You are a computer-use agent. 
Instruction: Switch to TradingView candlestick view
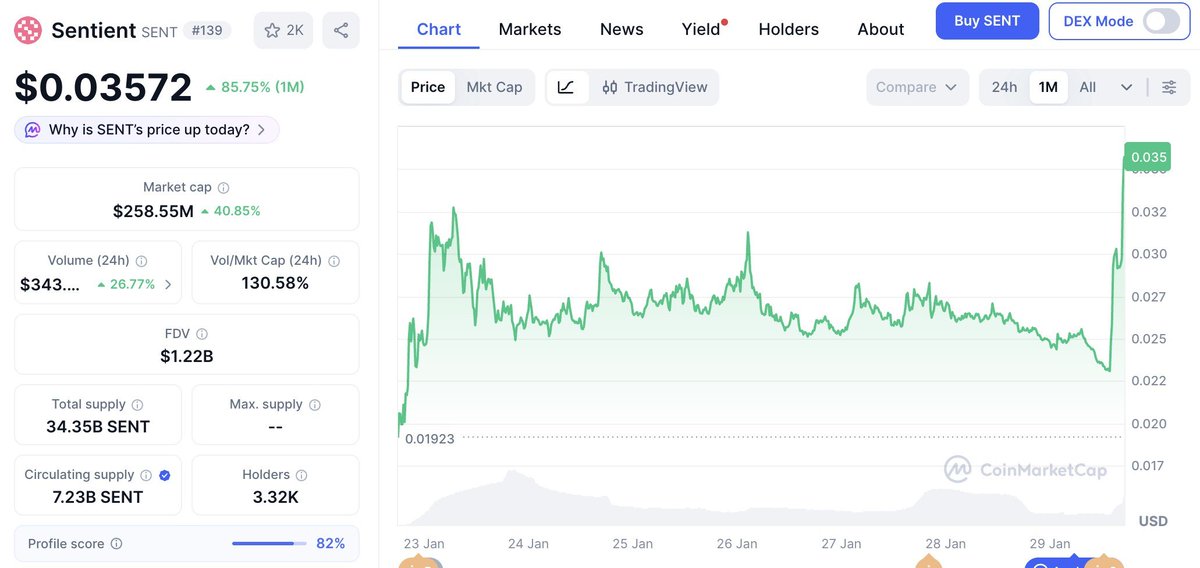pyautogui.click(x=654, y=87)
